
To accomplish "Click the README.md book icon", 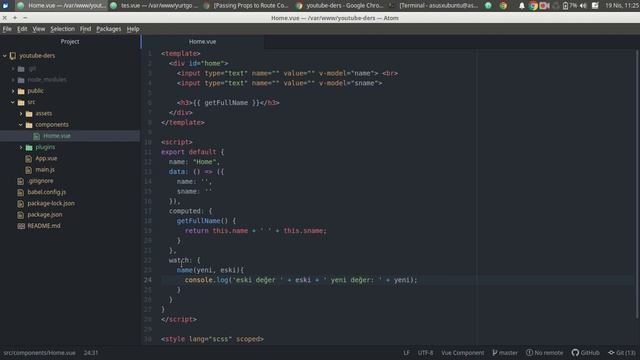I will pos(21,226).
